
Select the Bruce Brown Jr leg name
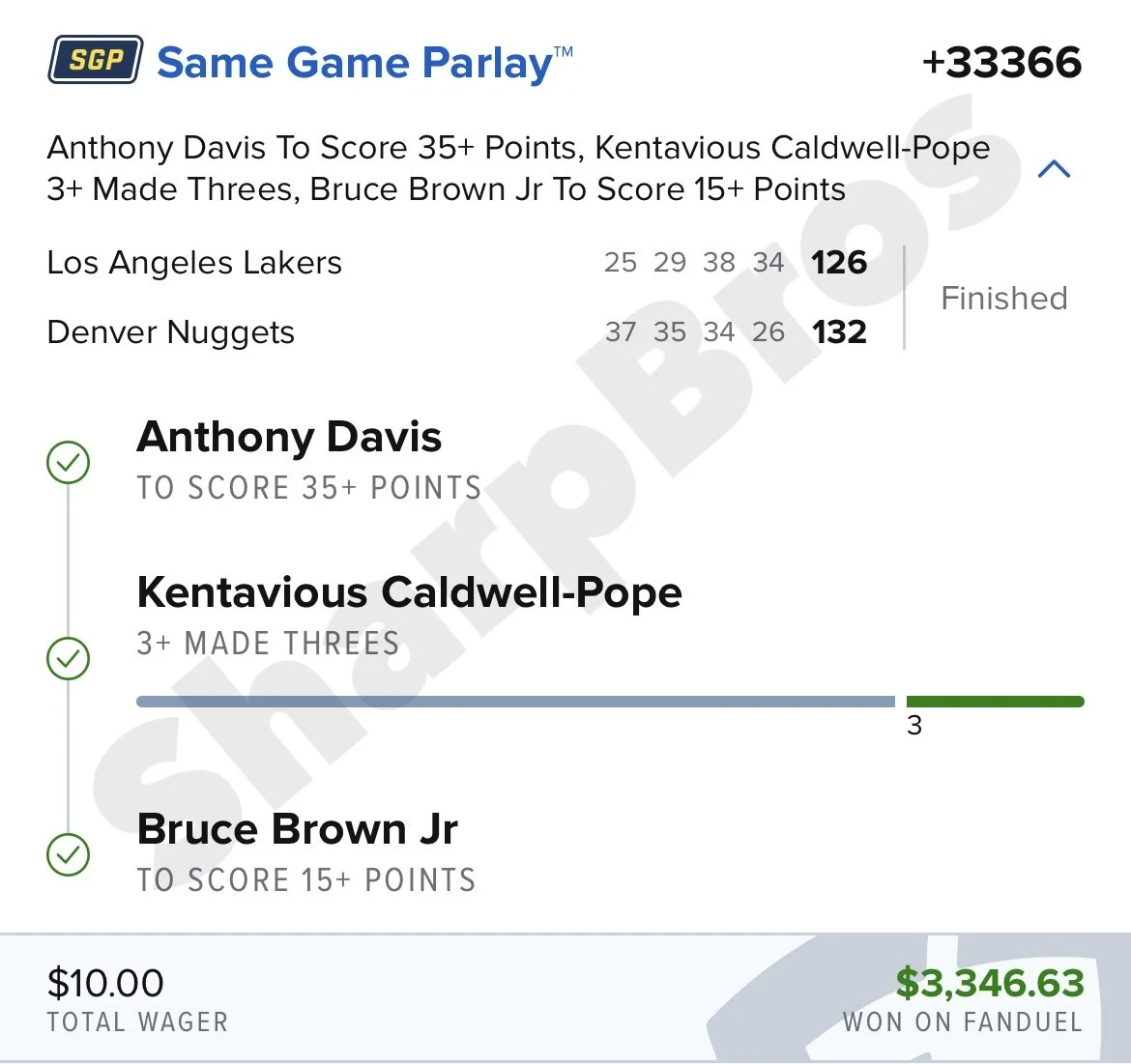point(297,830)
